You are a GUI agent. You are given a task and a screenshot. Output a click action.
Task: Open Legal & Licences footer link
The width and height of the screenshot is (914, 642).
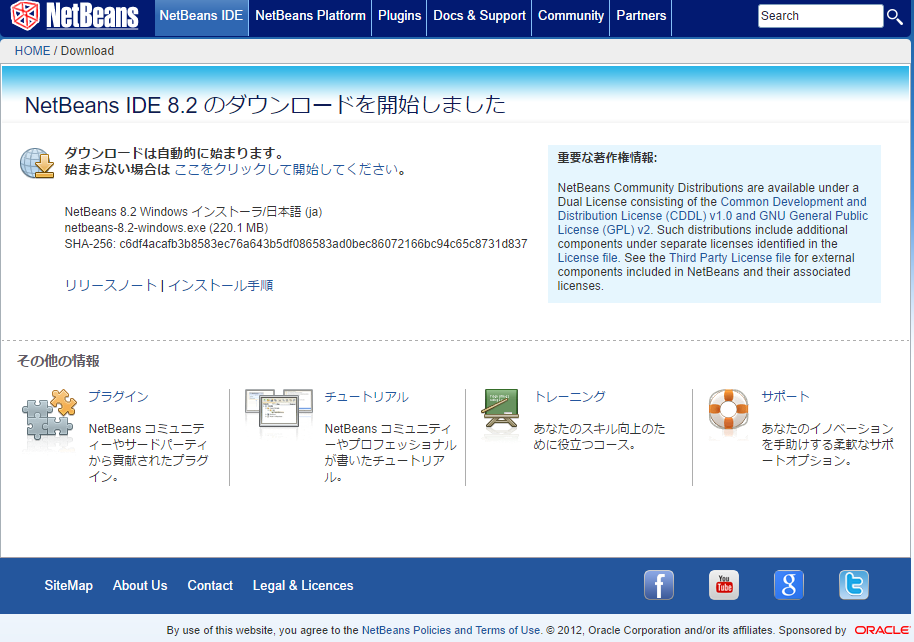[303, 585]
